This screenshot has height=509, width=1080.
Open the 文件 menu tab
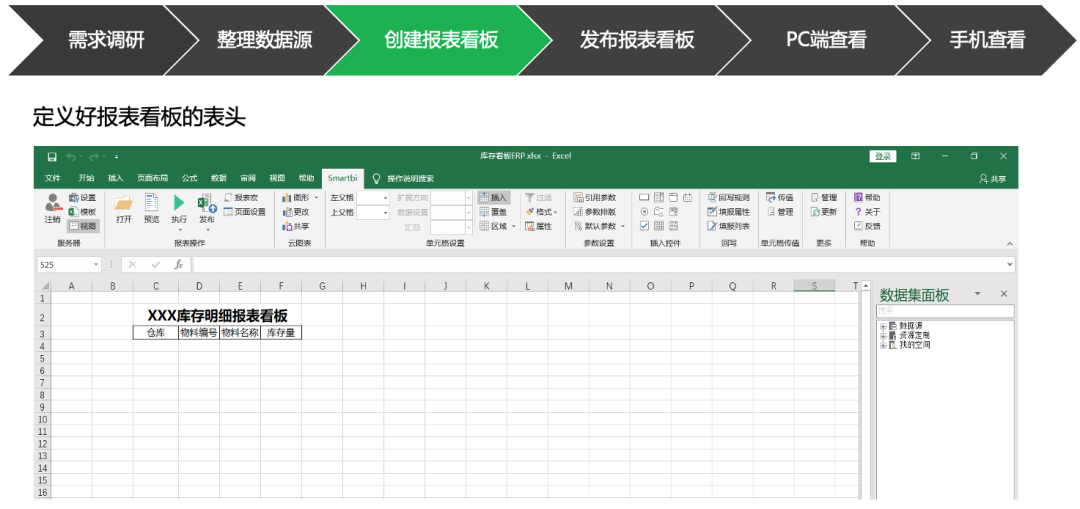(53, 178)
